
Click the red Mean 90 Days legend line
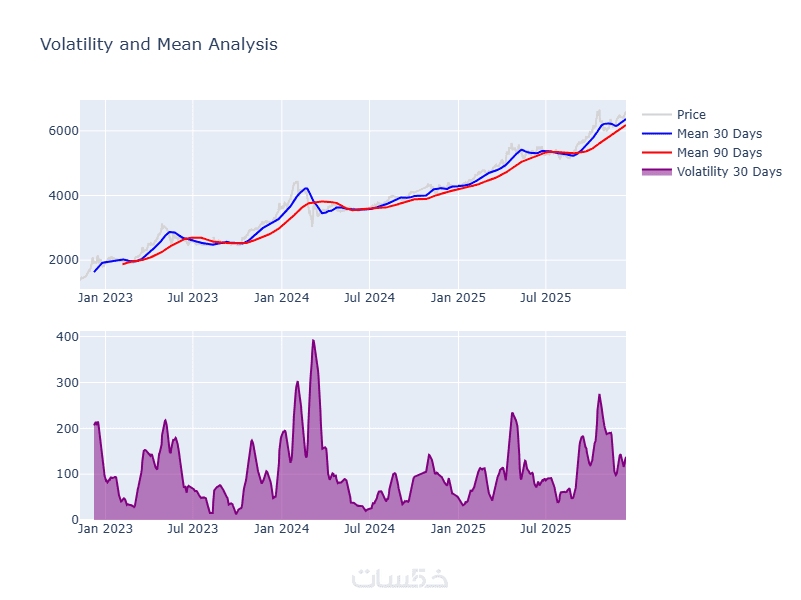[656, 152]
